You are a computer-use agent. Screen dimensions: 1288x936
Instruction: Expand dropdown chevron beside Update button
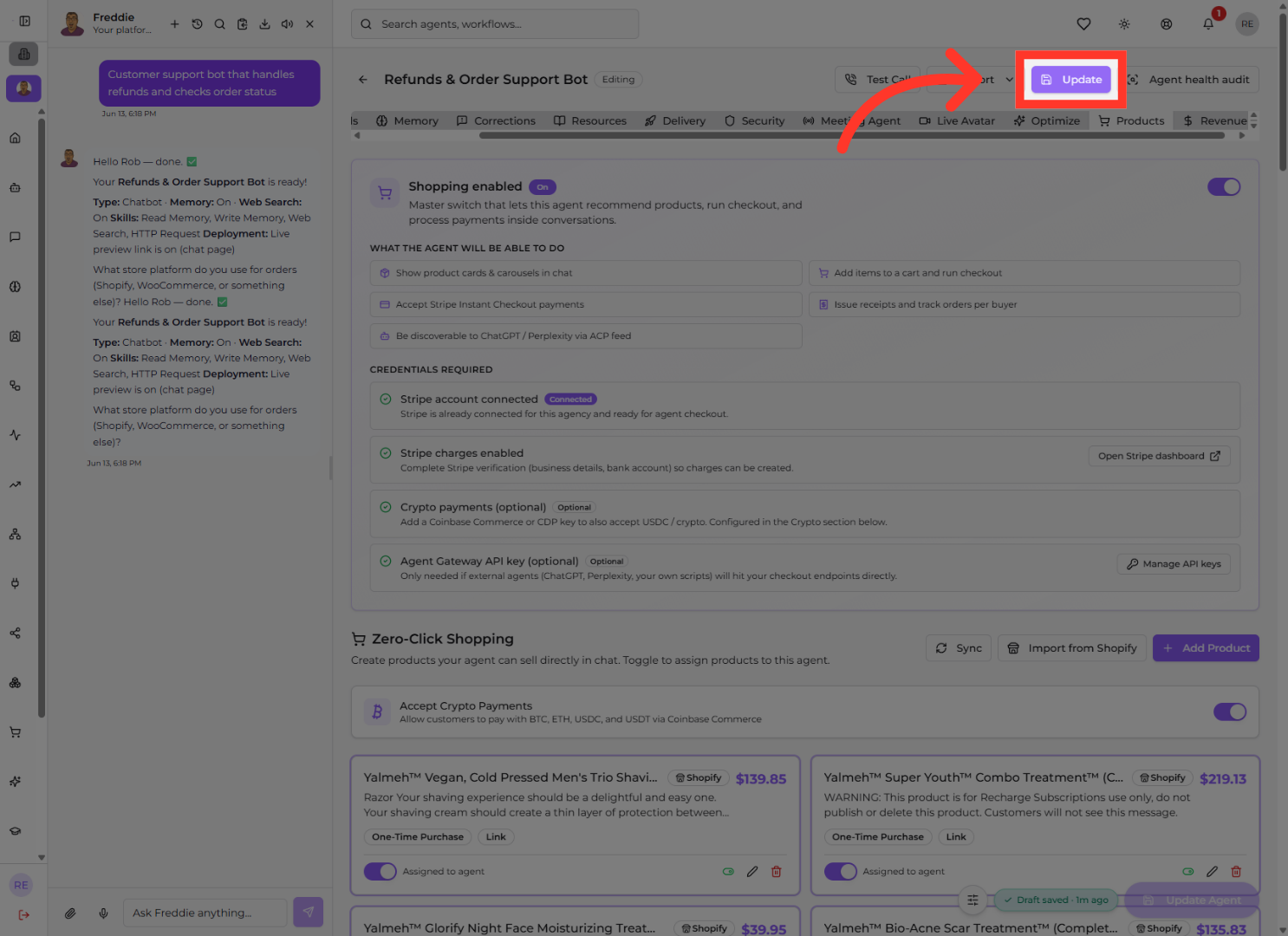1009,80
